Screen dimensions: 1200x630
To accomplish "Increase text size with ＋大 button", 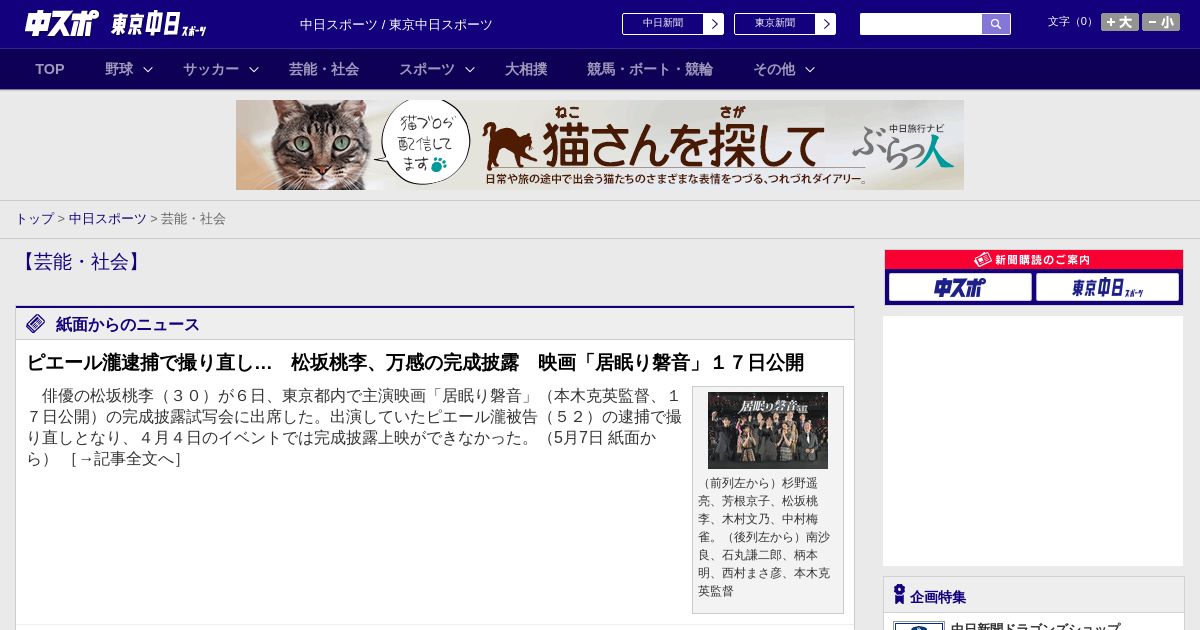I will [1120, 22].
